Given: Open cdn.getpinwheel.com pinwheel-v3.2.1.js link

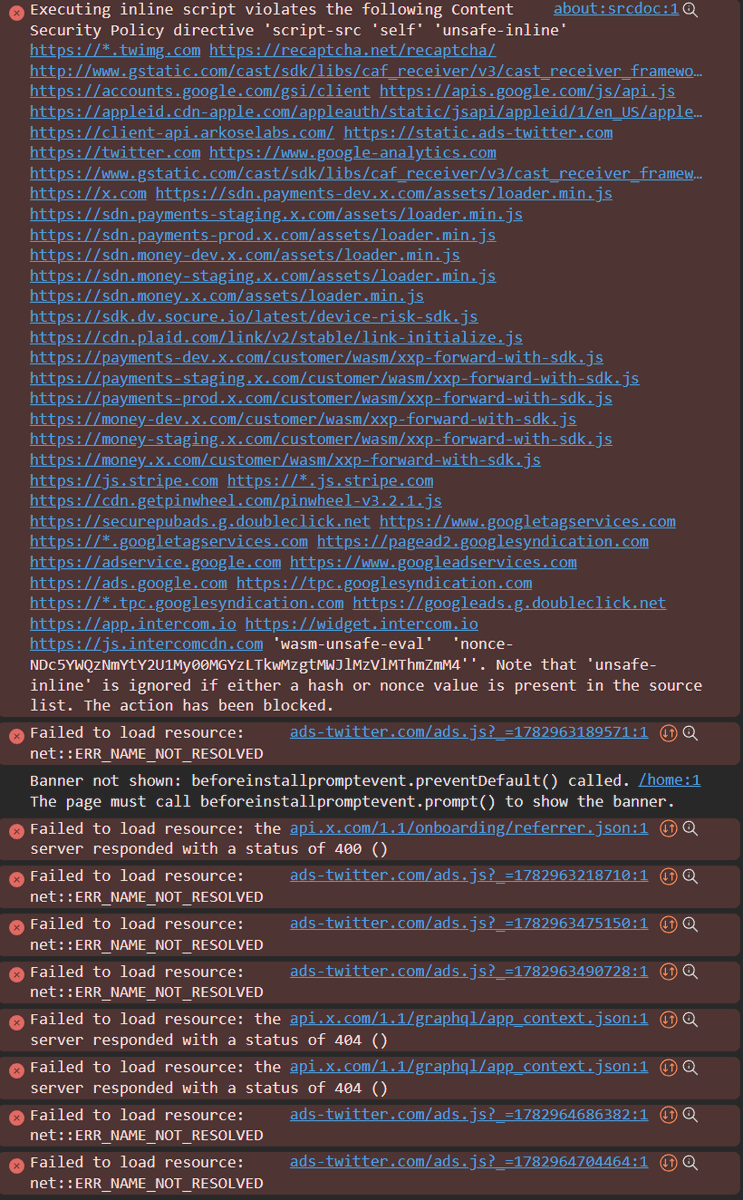Looking at the screenshot, I should [x=236, y=501].
